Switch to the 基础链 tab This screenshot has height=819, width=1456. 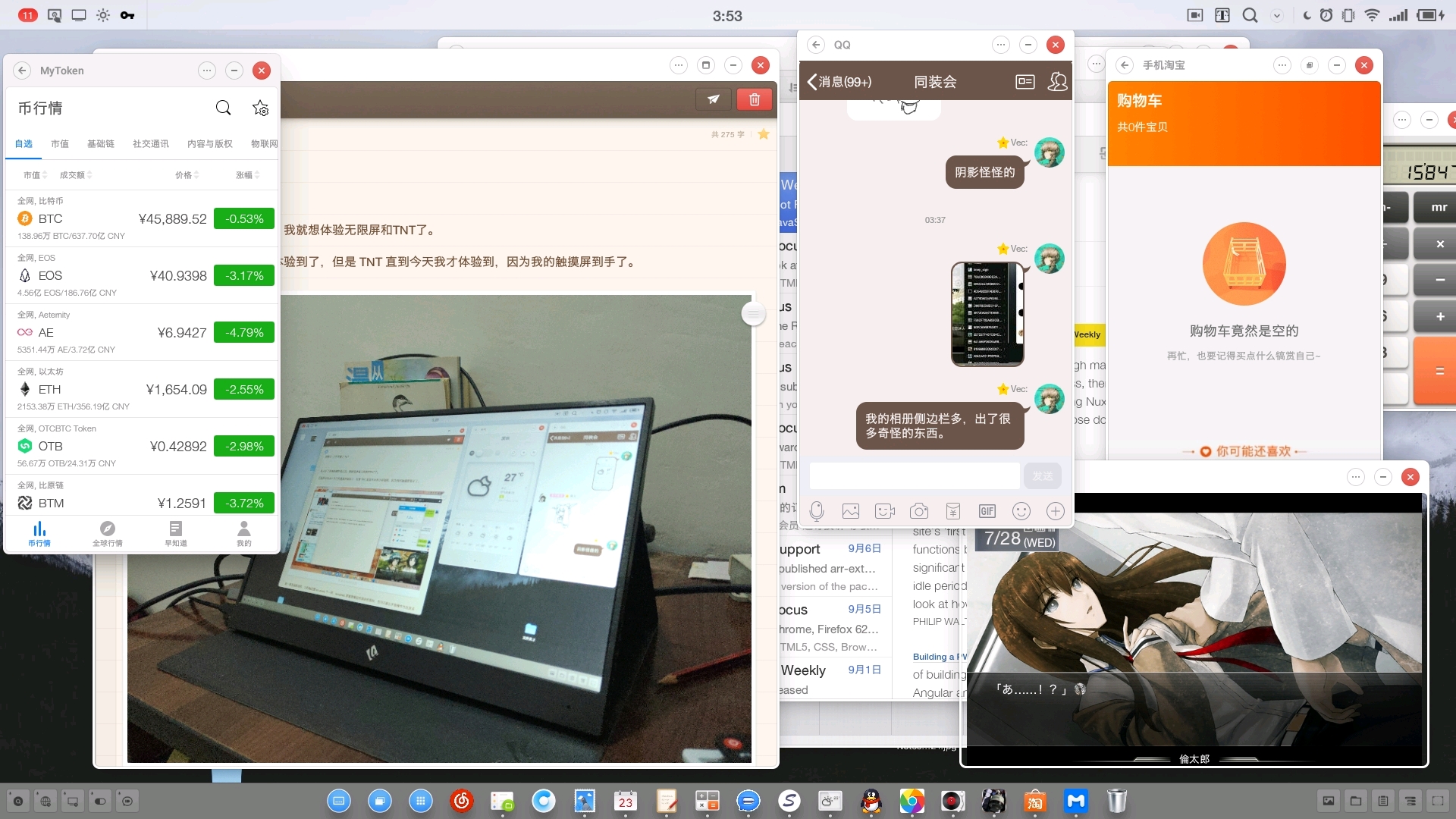[x=101, y=143]
